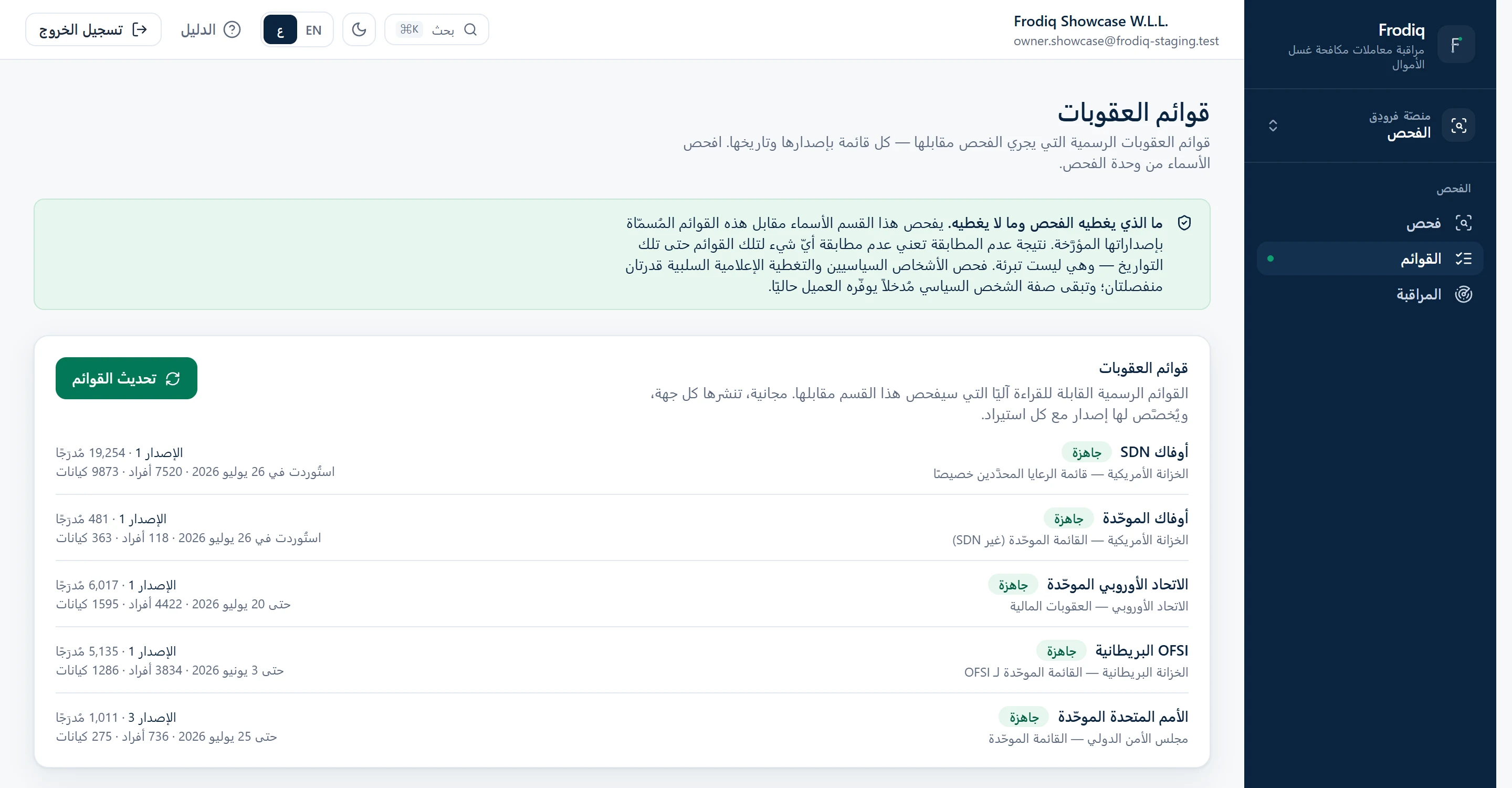Click the الخزانة الأمريكية — قائمة الرعايا المحدّدين خصيصًا subtitle
The image size is (1512, 788).
click(x=1060, y=474)
